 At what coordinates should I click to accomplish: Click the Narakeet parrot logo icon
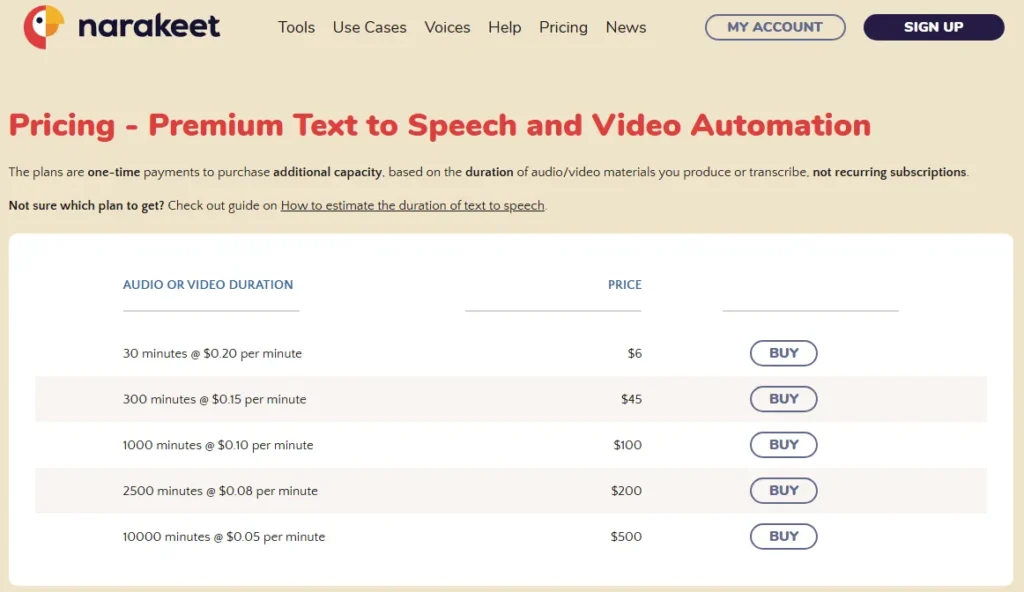44,27
